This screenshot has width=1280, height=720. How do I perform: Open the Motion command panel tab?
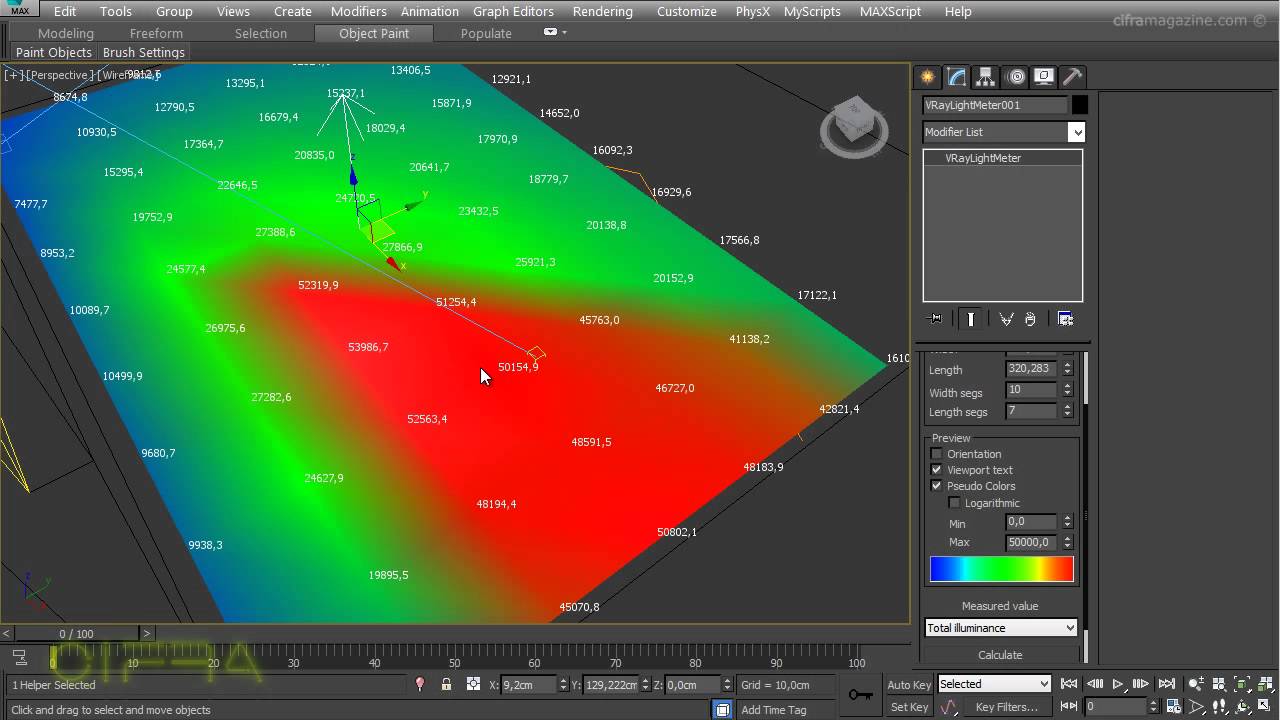coord(1016,77)
